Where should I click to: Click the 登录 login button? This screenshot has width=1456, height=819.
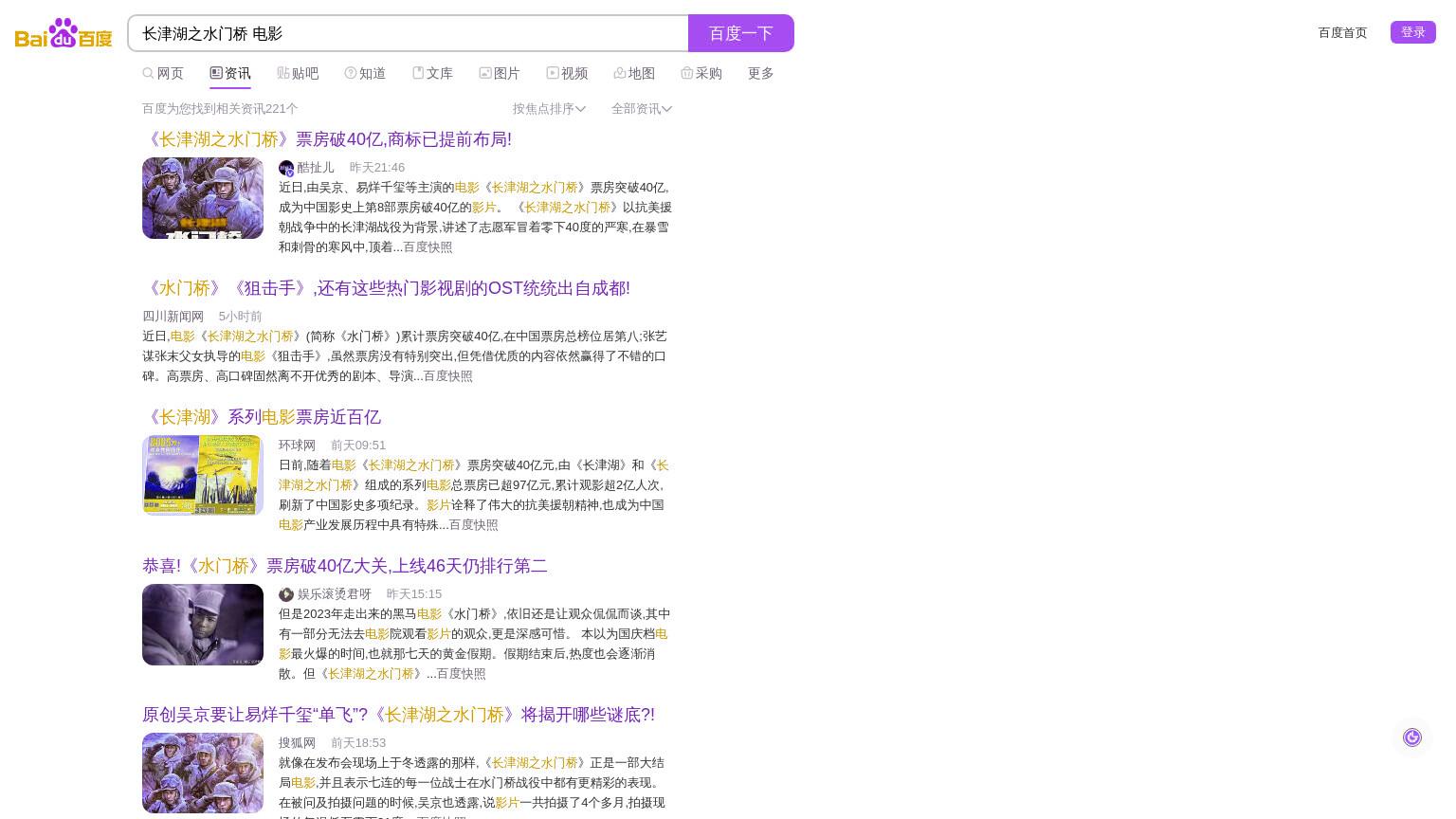tap(1412, 32)
